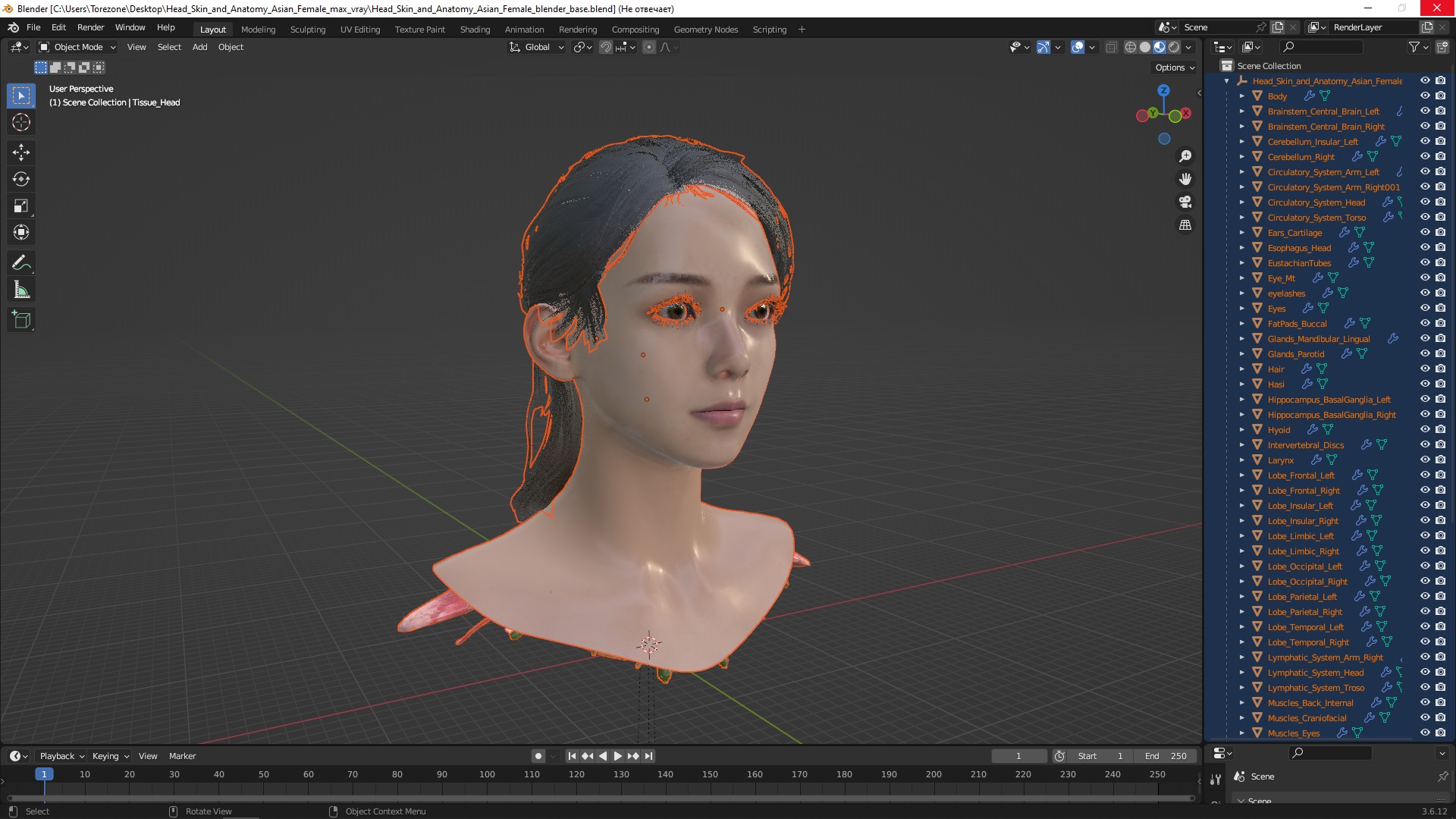Select the Scale tool
Screen dimensions: 1456x819
pos(21,206)
